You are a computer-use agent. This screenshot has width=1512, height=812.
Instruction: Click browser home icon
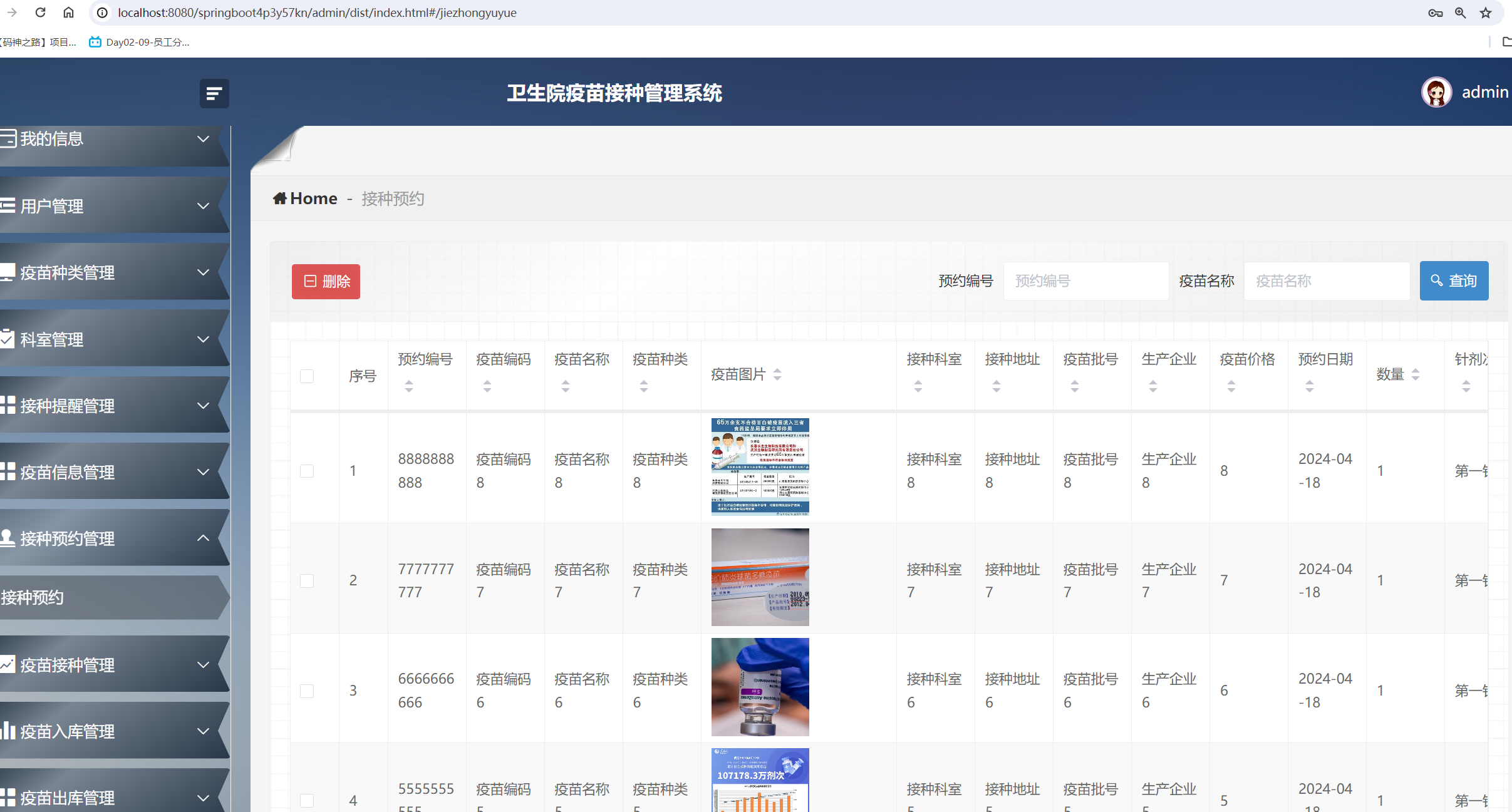[x=69, y=13]
